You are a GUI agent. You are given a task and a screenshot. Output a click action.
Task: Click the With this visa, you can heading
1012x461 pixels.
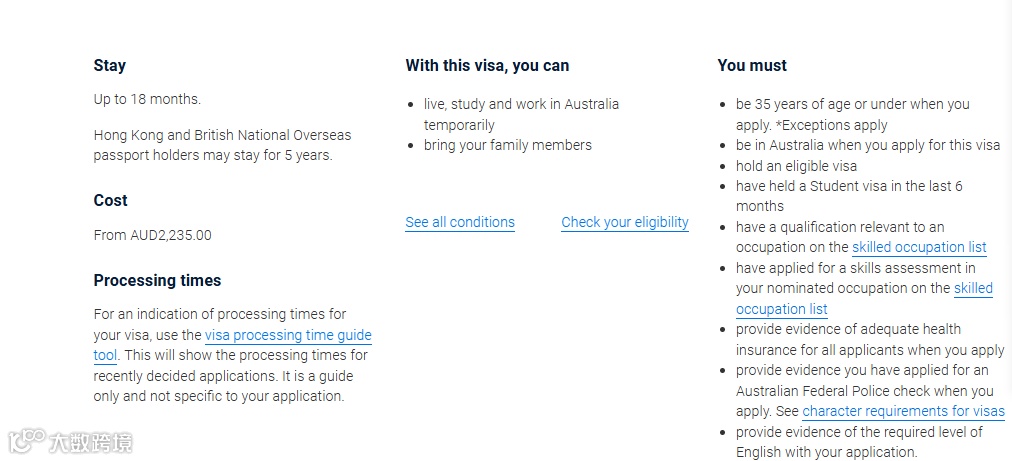coord(487,66)
